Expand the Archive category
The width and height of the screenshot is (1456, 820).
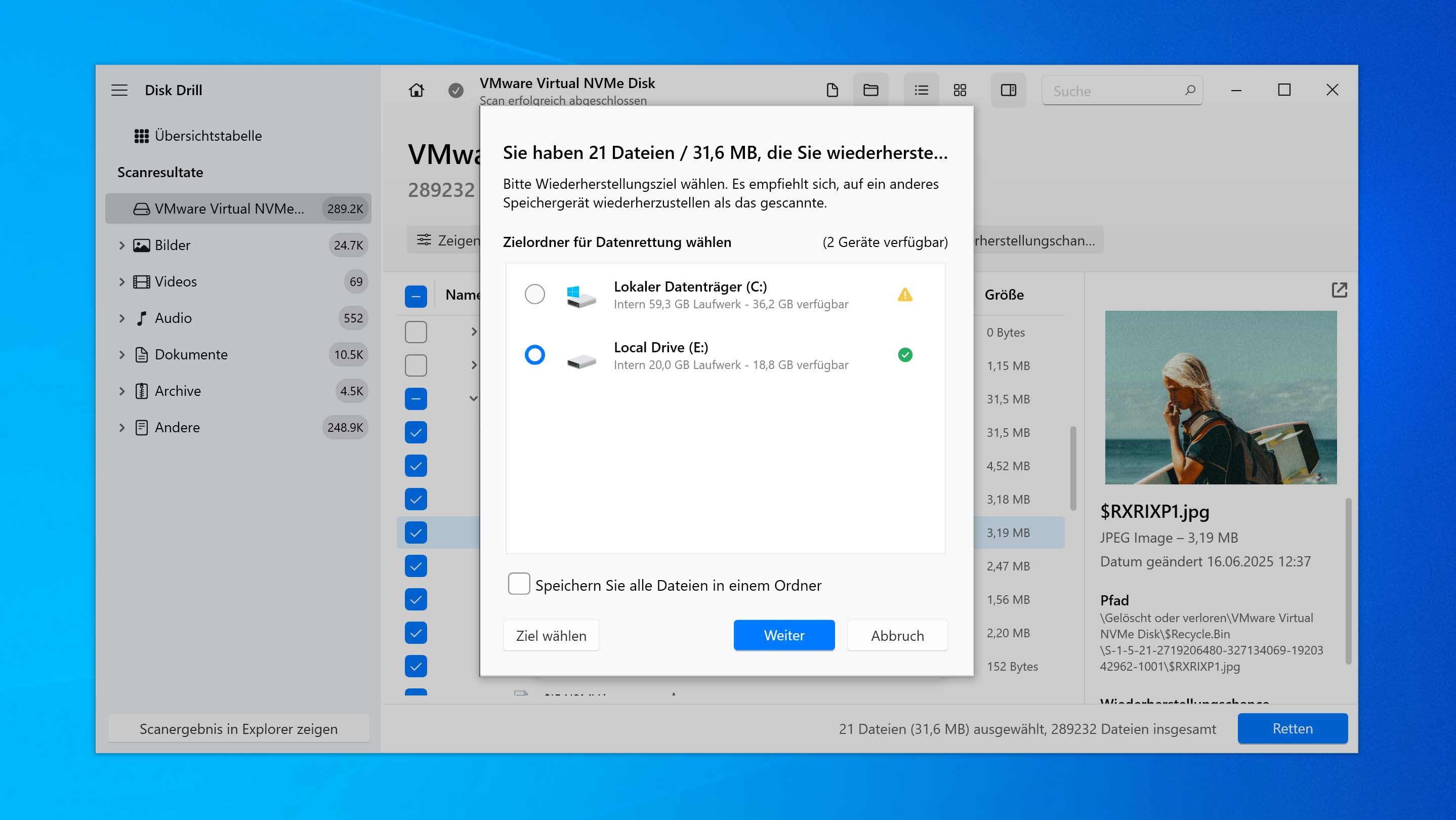pyautogui.click(x=121, y=391)
